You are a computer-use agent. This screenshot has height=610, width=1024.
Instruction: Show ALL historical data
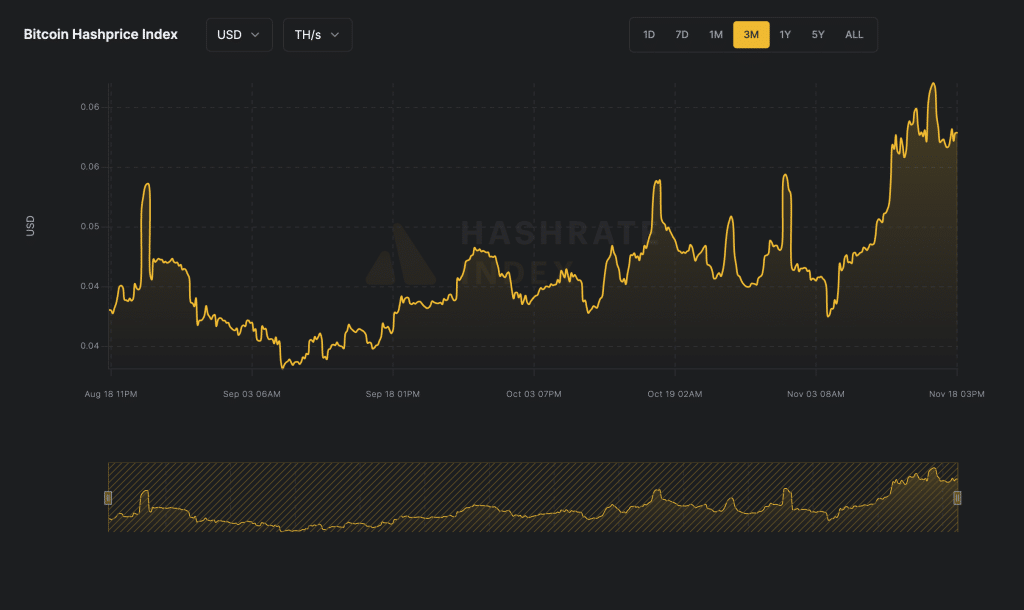854,35
